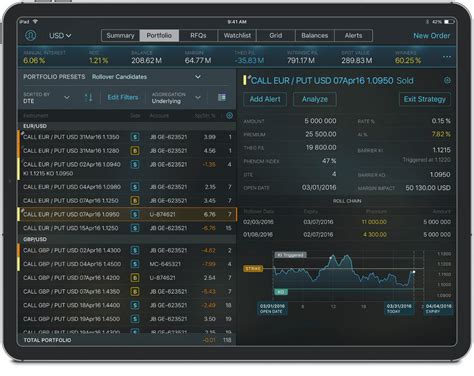Click the Winners 60.25% stat

(408, 57)
